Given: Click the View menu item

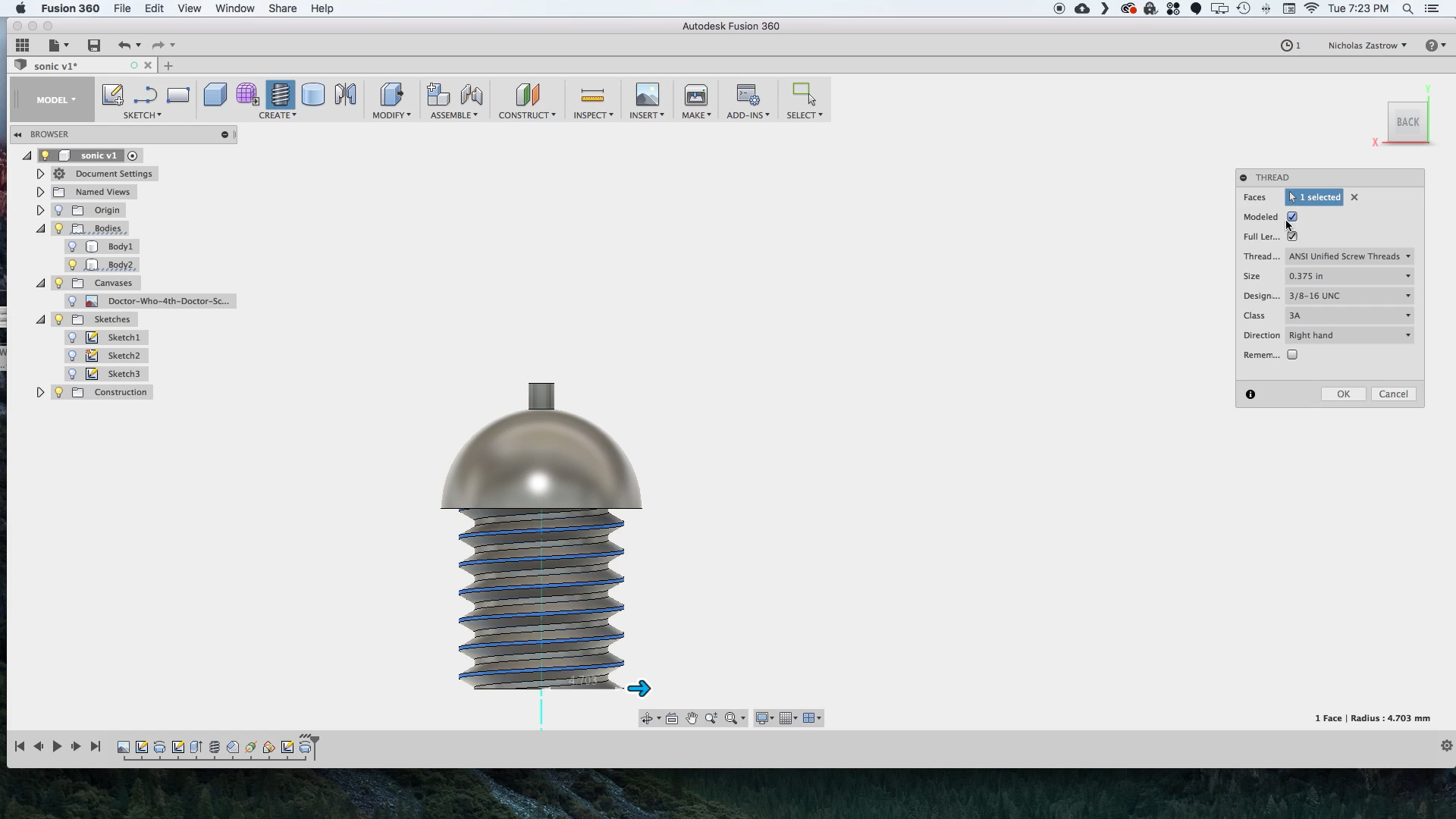Looking at the screenshot, I should click(x=189, y=8).
